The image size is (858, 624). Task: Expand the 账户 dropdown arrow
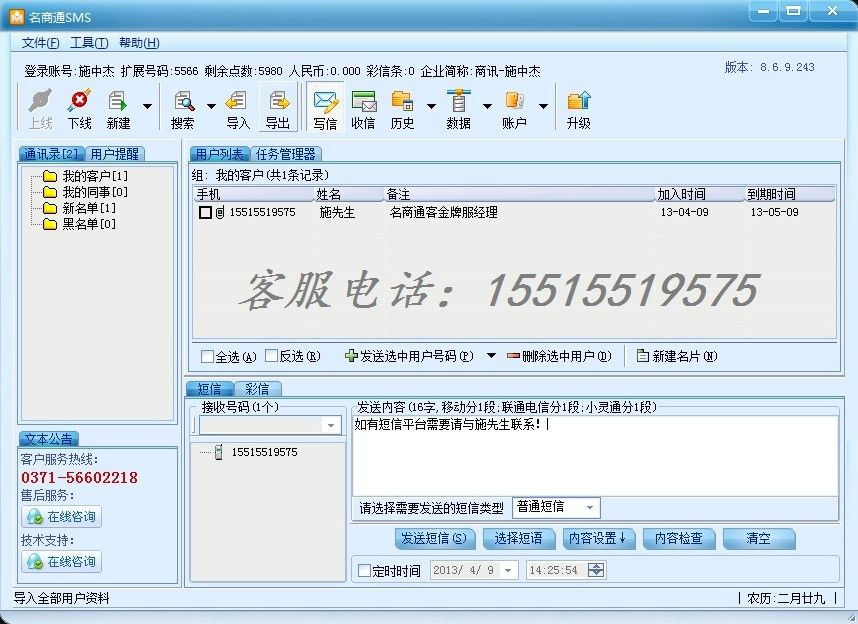coord(543,106)
